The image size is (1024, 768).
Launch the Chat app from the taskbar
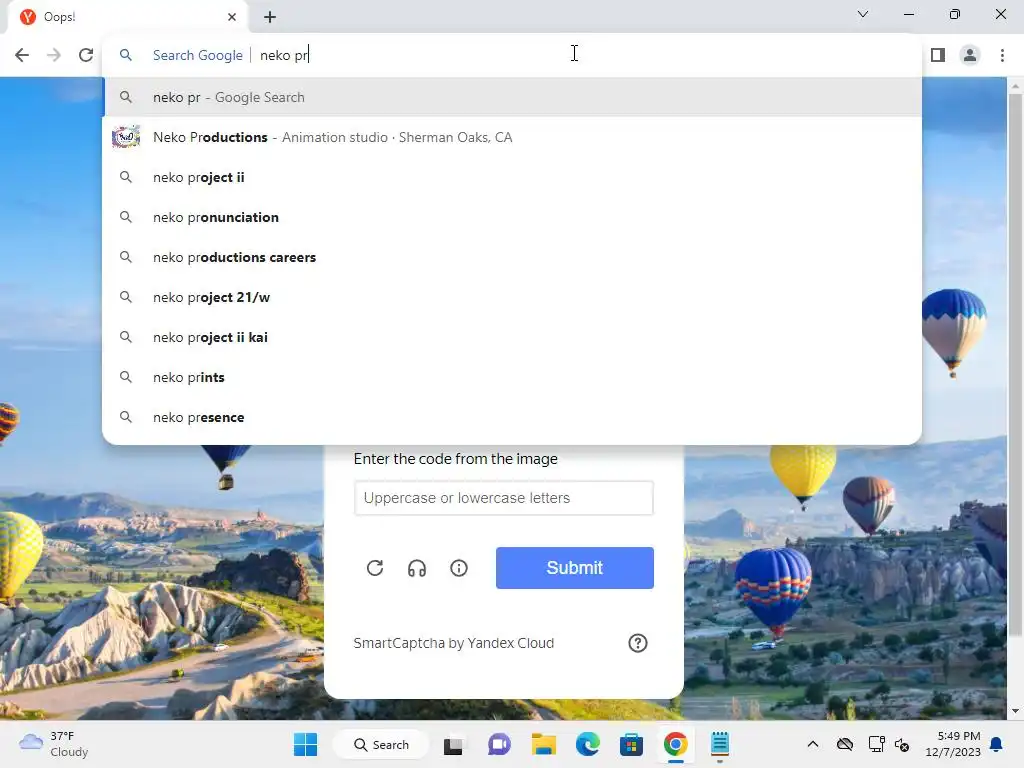(499, 744)
